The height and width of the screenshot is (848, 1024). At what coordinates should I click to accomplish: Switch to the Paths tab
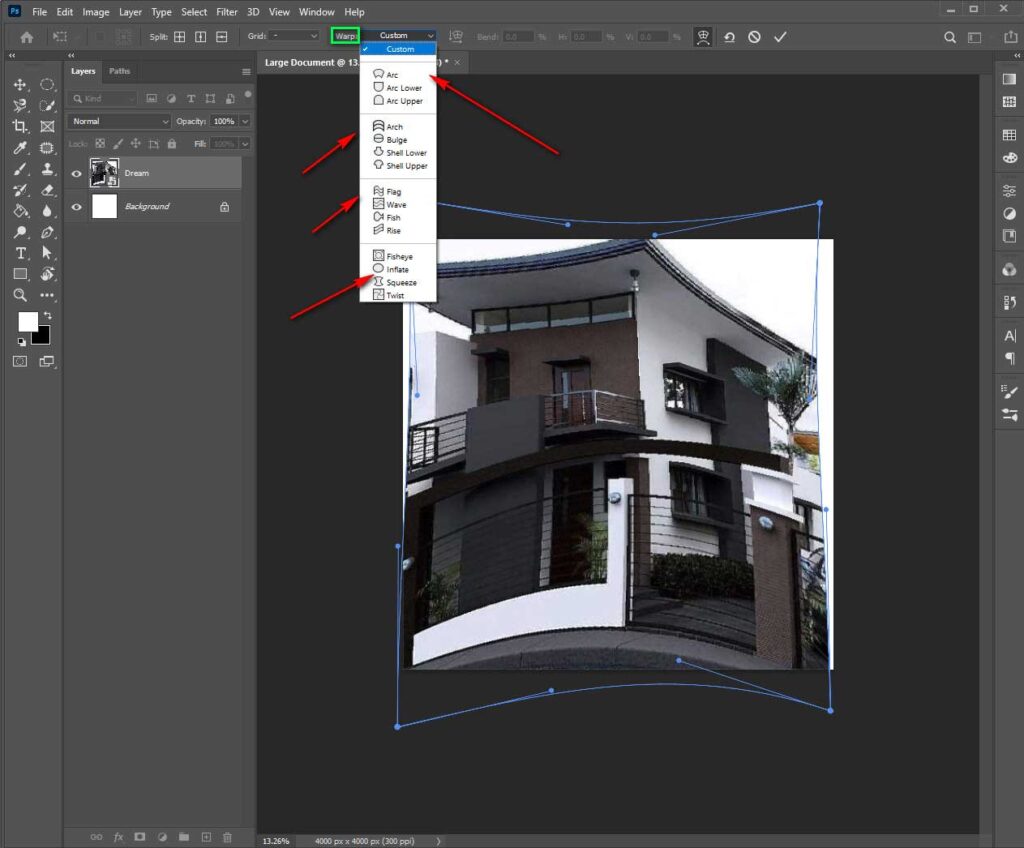coord(119,71)
